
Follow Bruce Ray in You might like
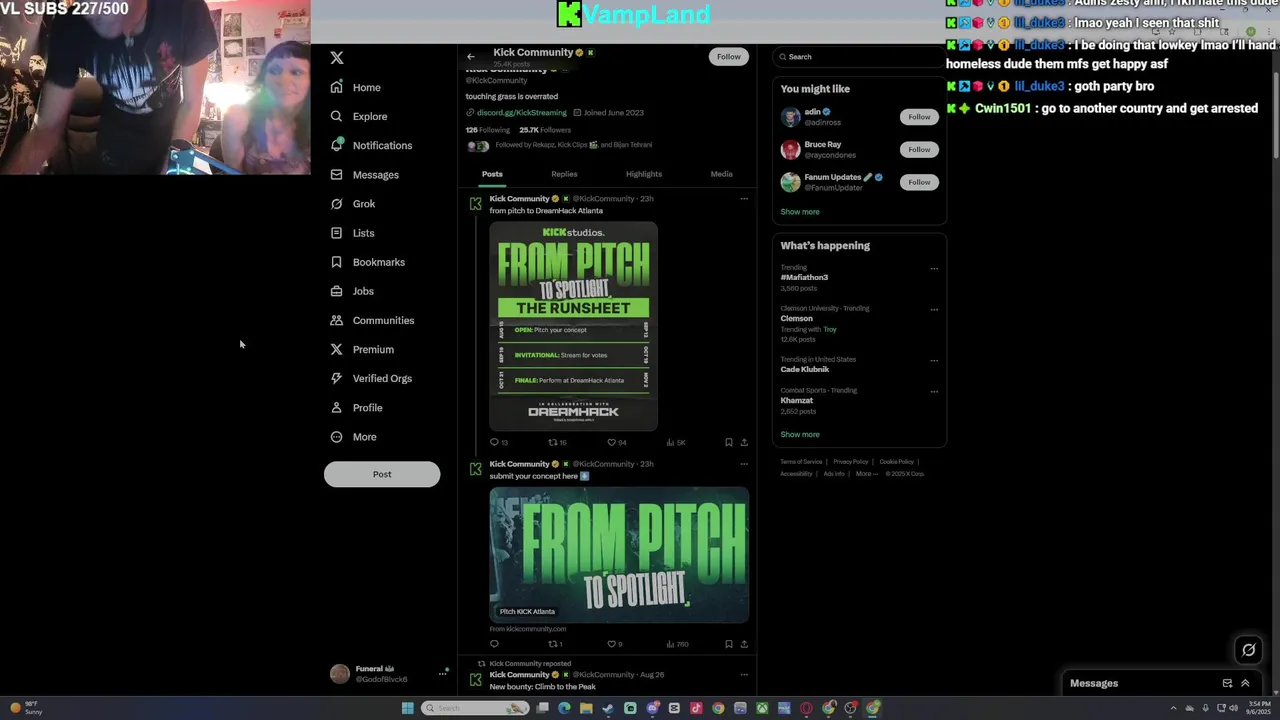pyautogui.click(x=919, y=149)
